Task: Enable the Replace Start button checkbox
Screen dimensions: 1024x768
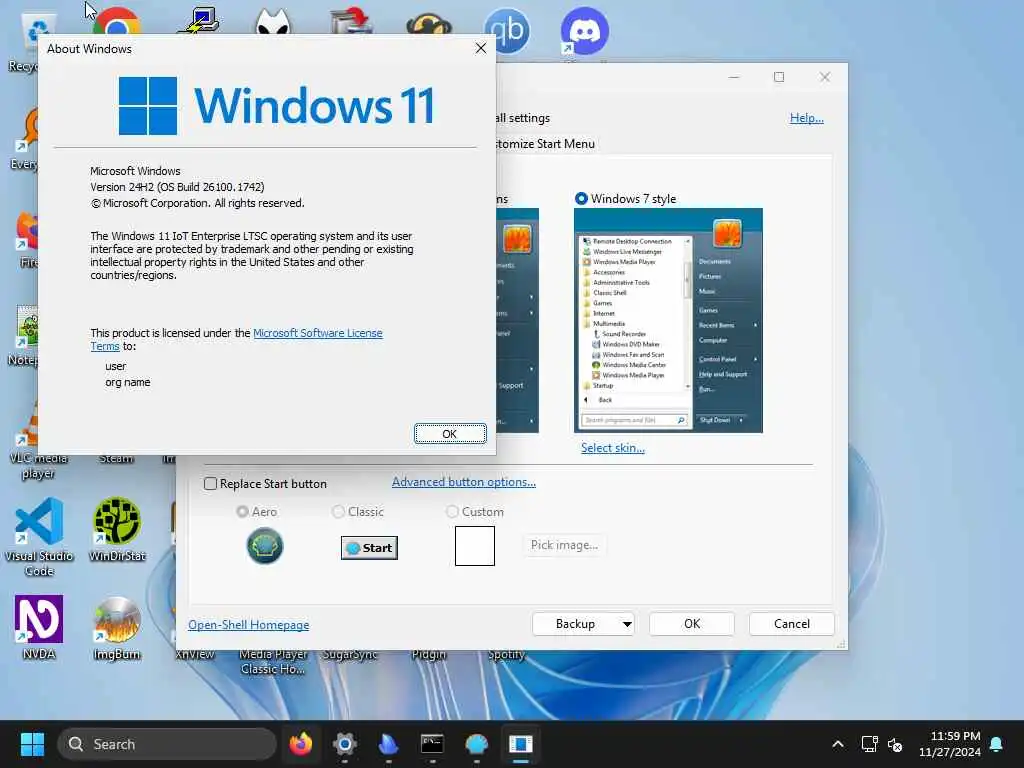Action: click(x=210, y=483)
